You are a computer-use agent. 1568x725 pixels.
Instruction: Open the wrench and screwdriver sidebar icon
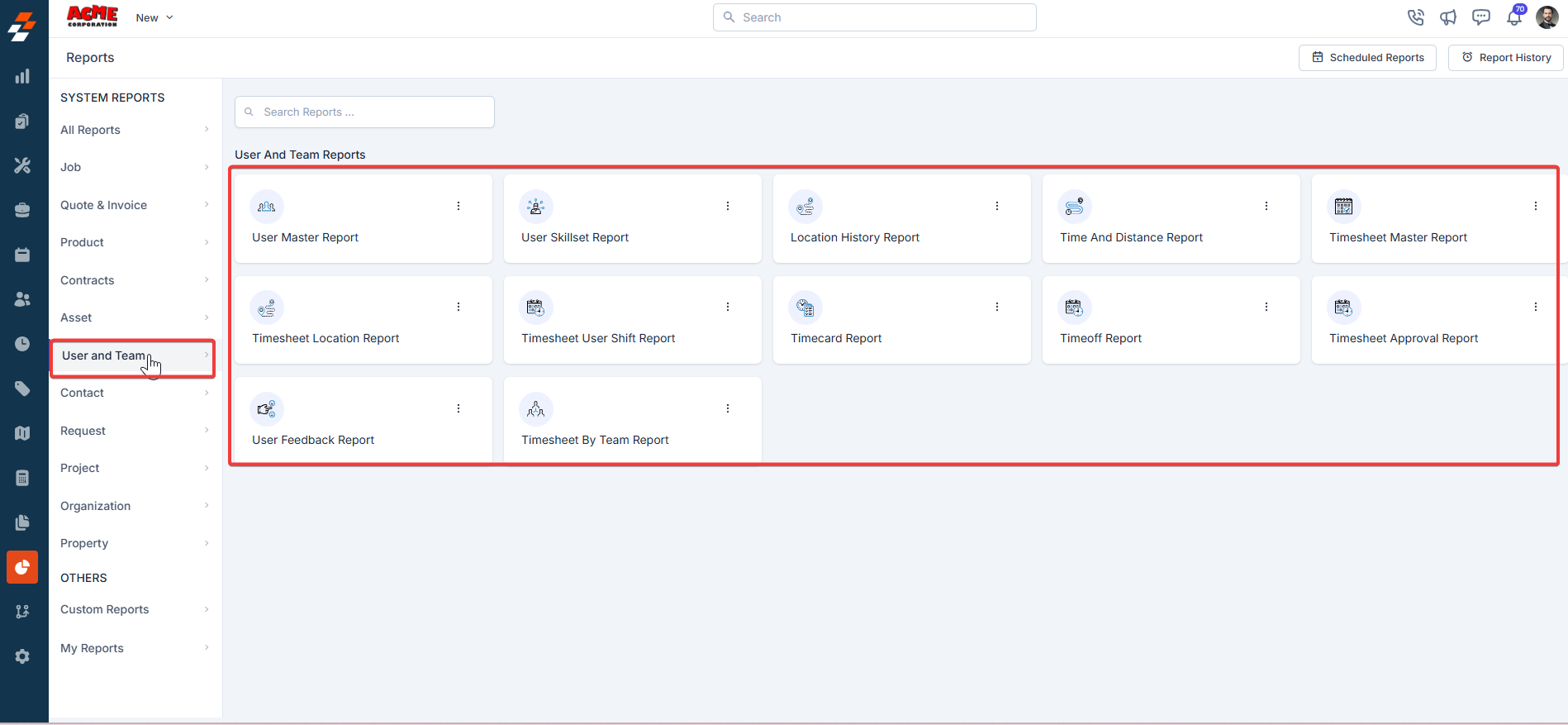coord(22,165)
